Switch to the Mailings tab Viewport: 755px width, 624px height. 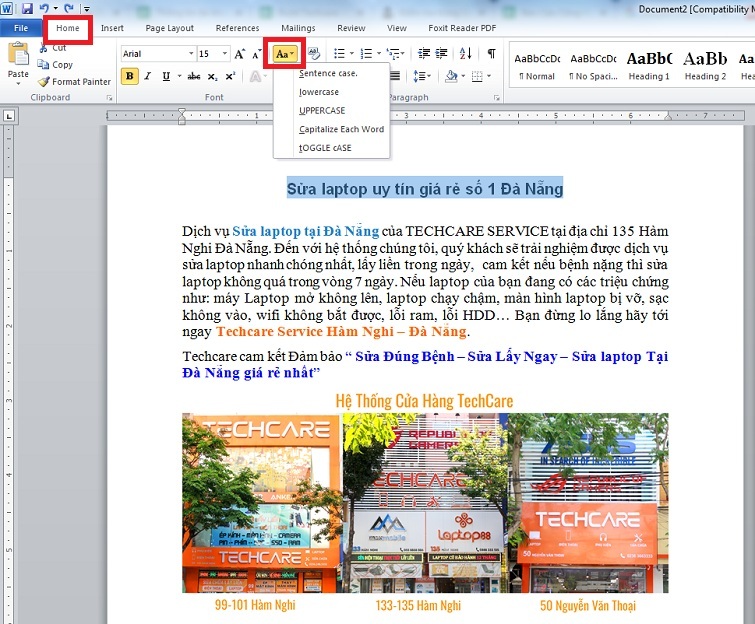tap(298, 28)
